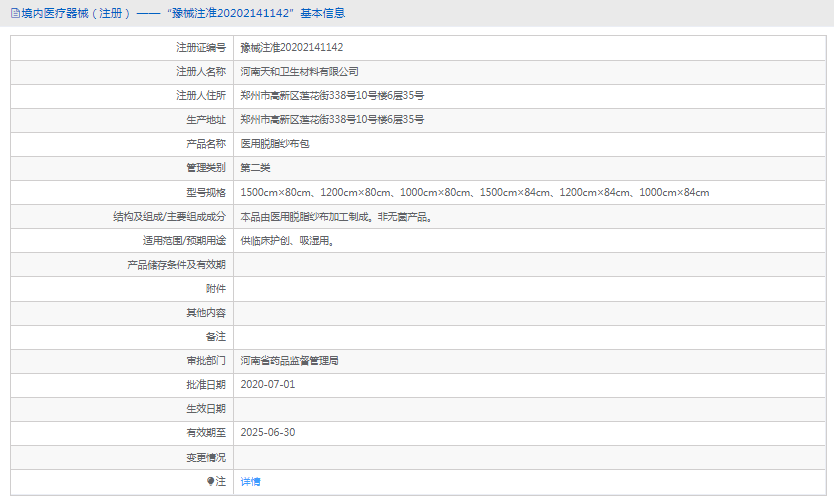The image size is (834, 498).
Task: Click the 注册人住所 address value
Action: 332,96
